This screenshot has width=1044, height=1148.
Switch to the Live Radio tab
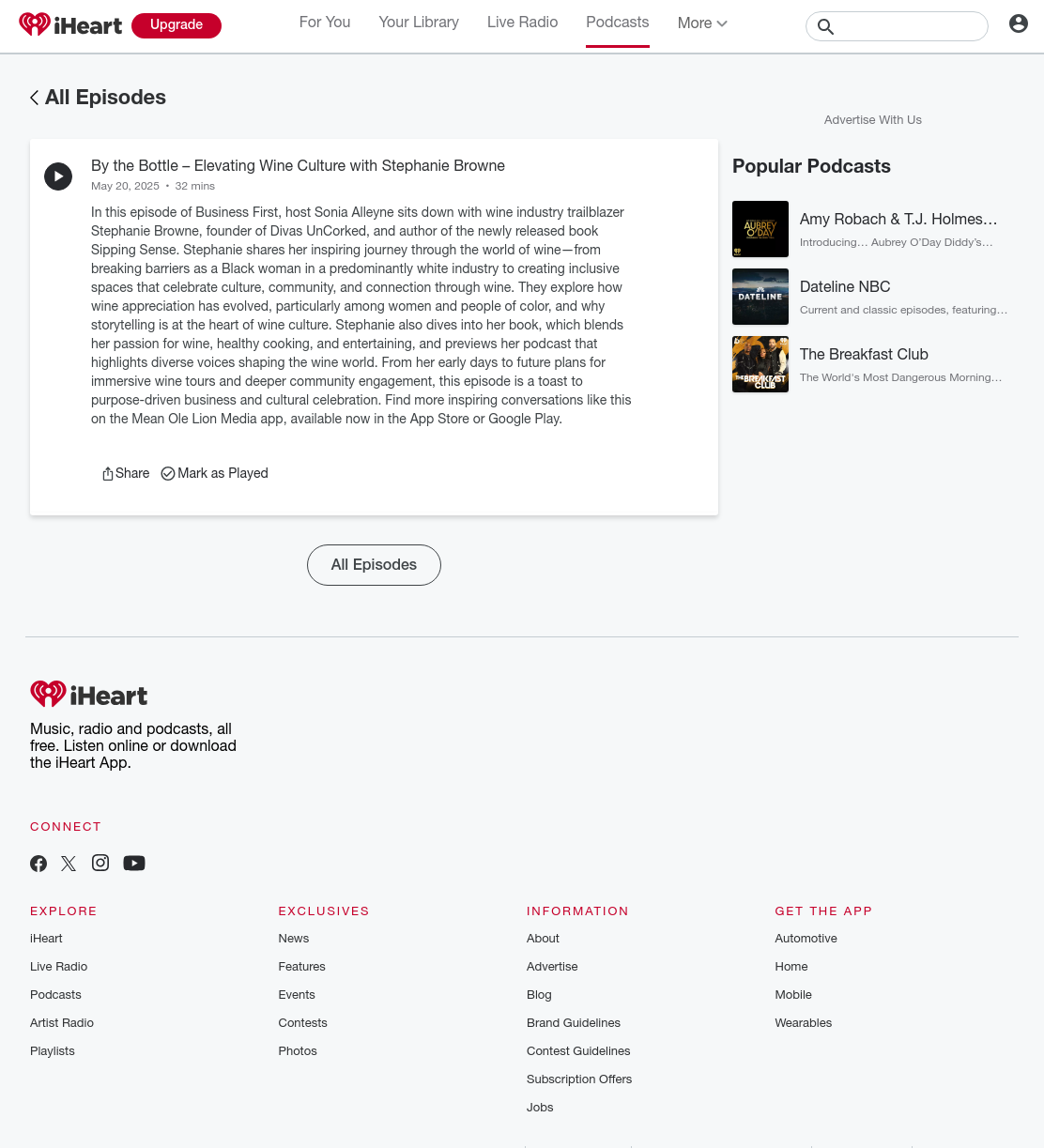tap(522, 23)
